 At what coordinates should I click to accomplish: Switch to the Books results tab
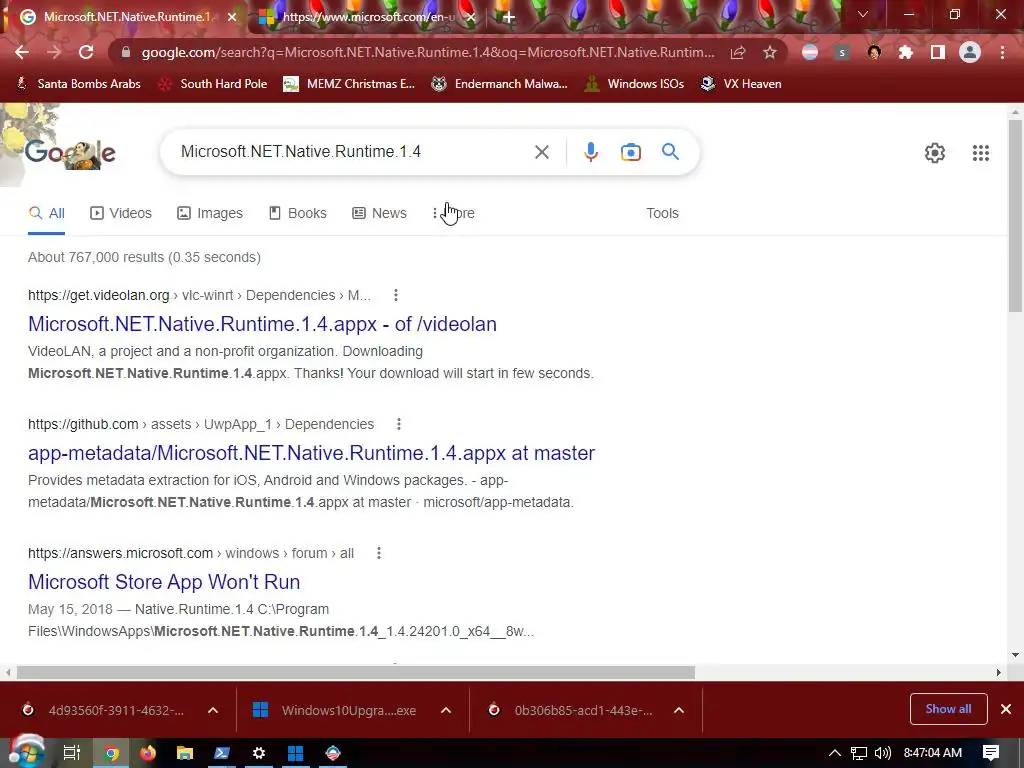(298, 214)
